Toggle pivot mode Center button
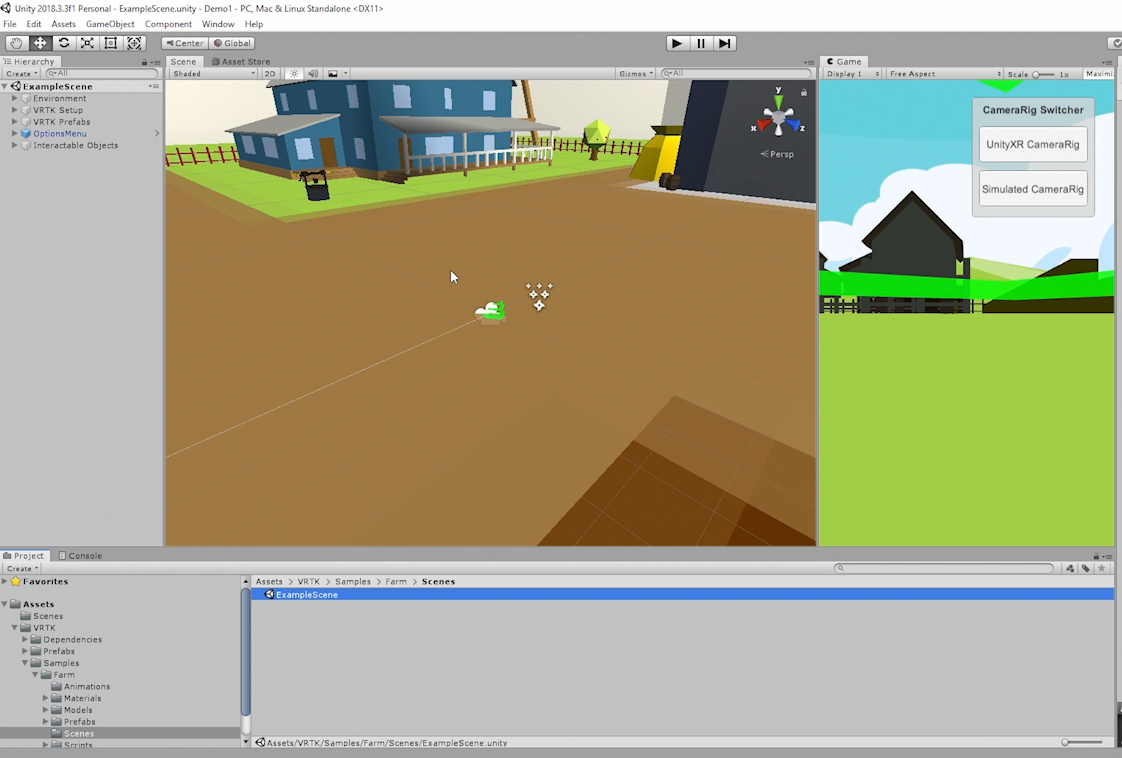This screenshot has height=758, width=1122. 185,43
